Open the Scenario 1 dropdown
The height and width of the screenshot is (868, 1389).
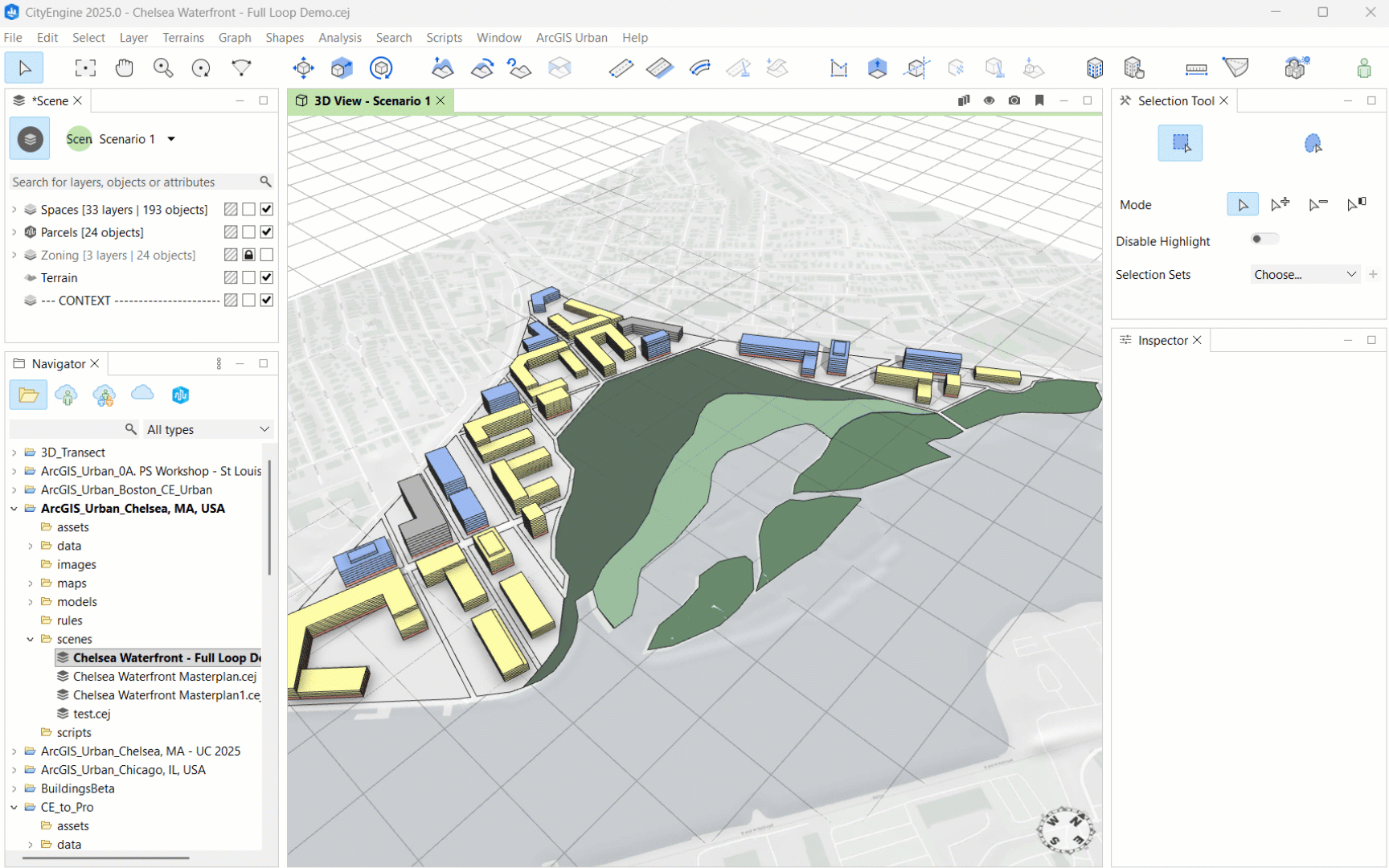click(171, 139)
